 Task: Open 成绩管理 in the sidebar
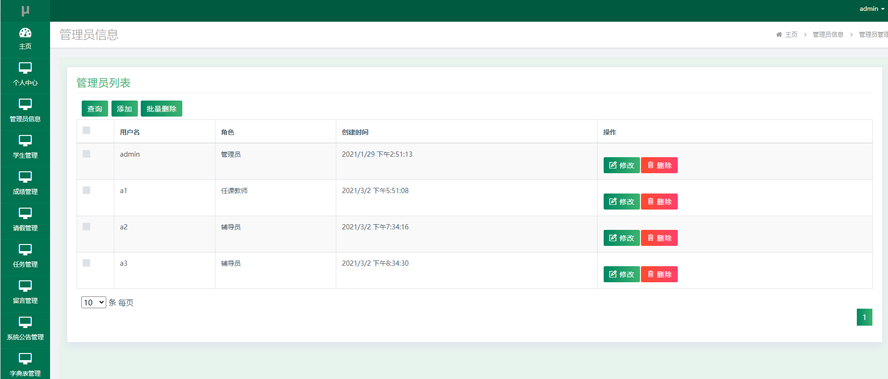pyautogui.click(x=25, y=184)
